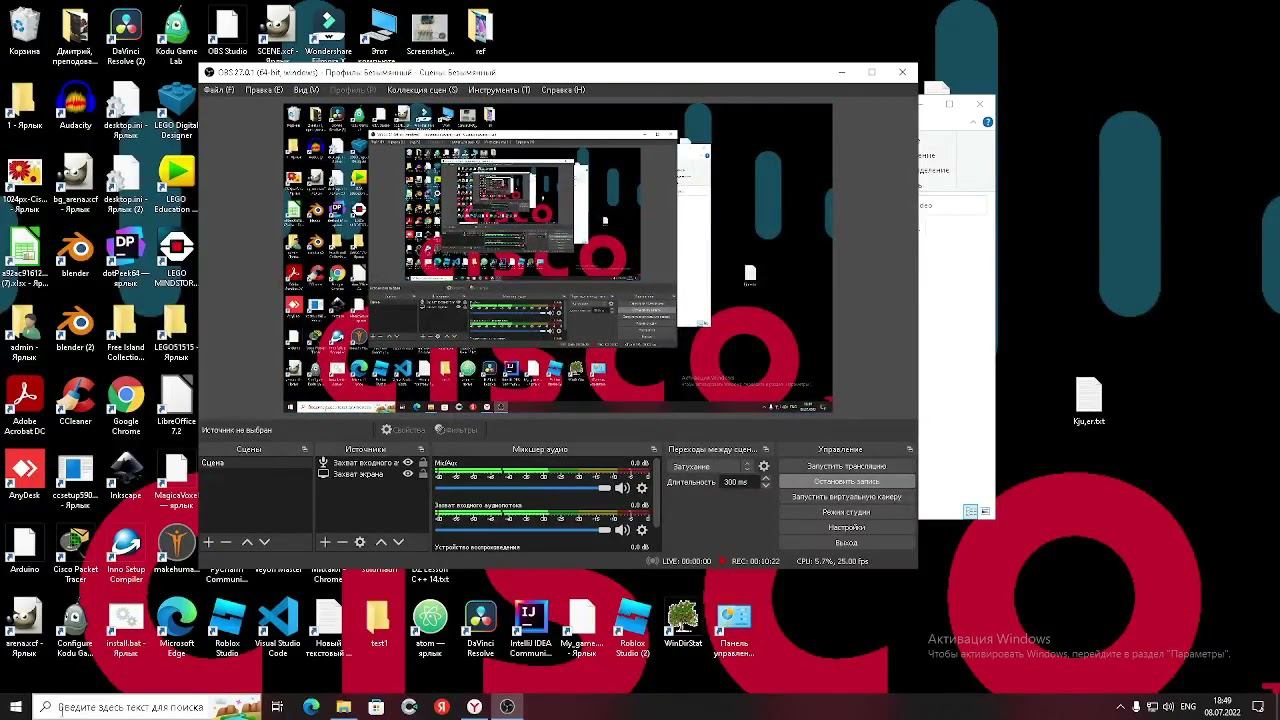Toggle visibility of Захват входного а... source
Image resolution: width=1280 pixels, height=720 pixels.
pyautogui.click(x=408, y=463)
